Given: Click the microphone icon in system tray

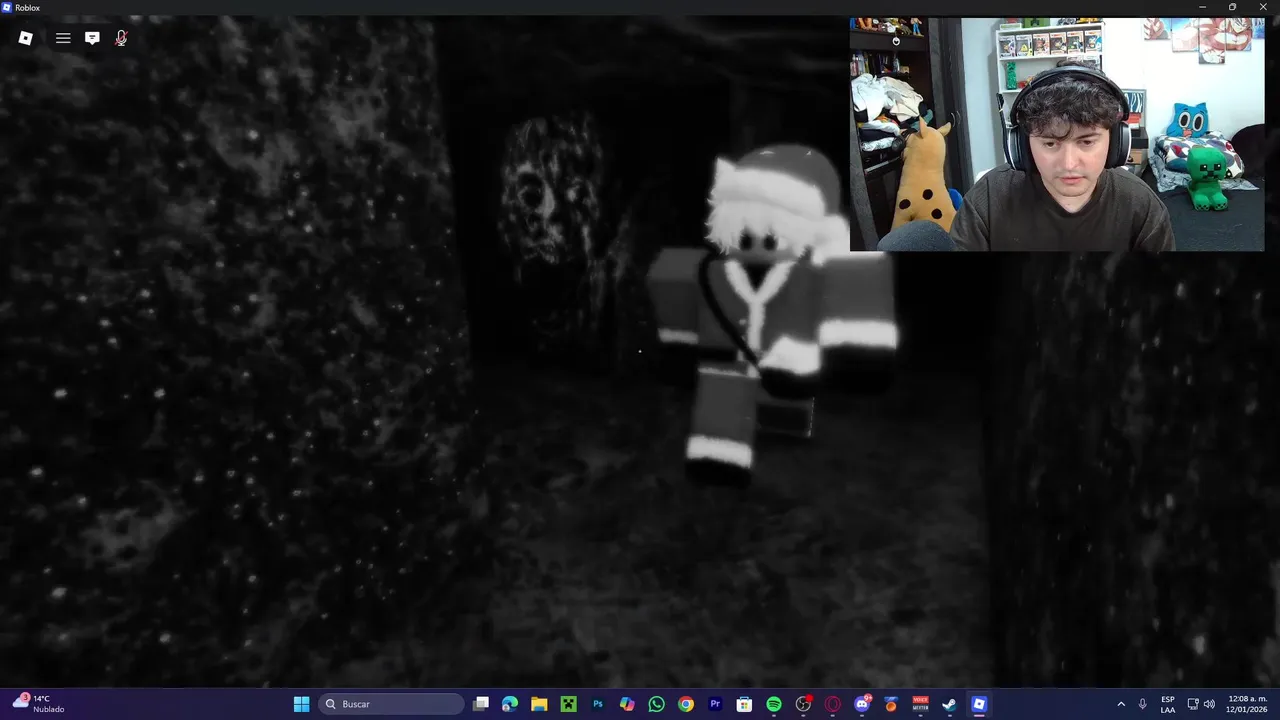Looking at the screenshot, I should click(1143, 704).
